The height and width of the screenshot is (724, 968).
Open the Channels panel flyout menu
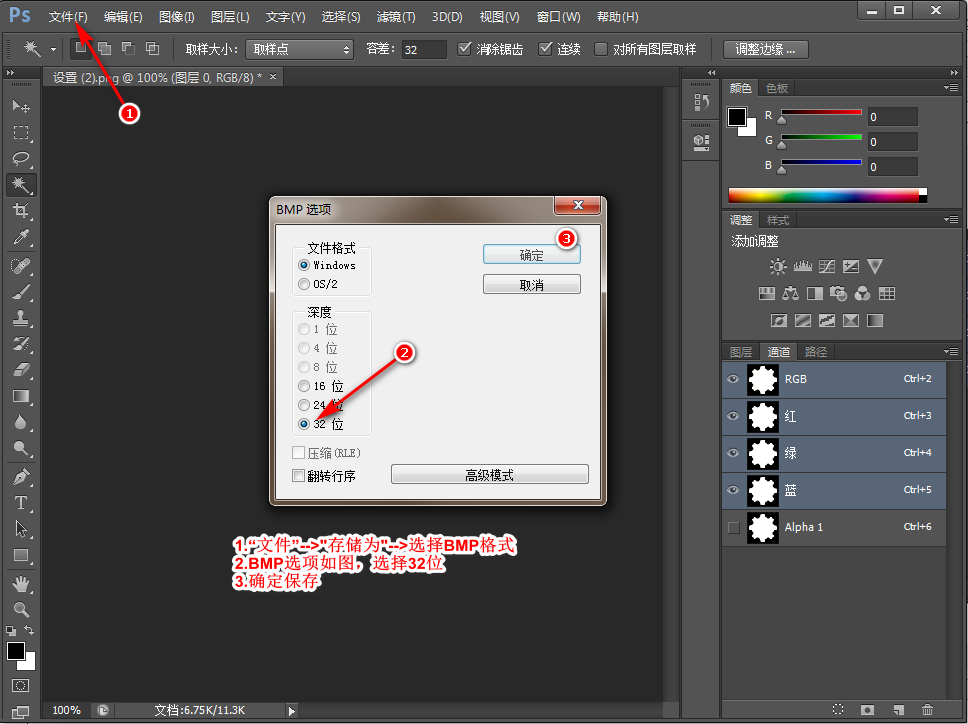pyautogui.click(x=951, y=351)
